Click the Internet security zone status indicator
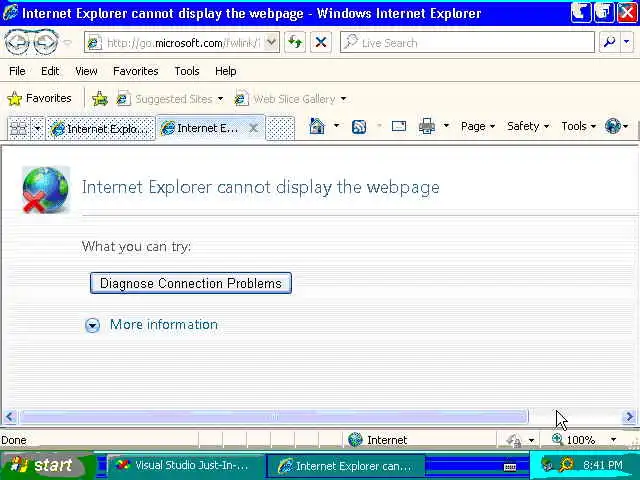Image resolution: width=640 pixels, height=480 pixels. [378, 440]
